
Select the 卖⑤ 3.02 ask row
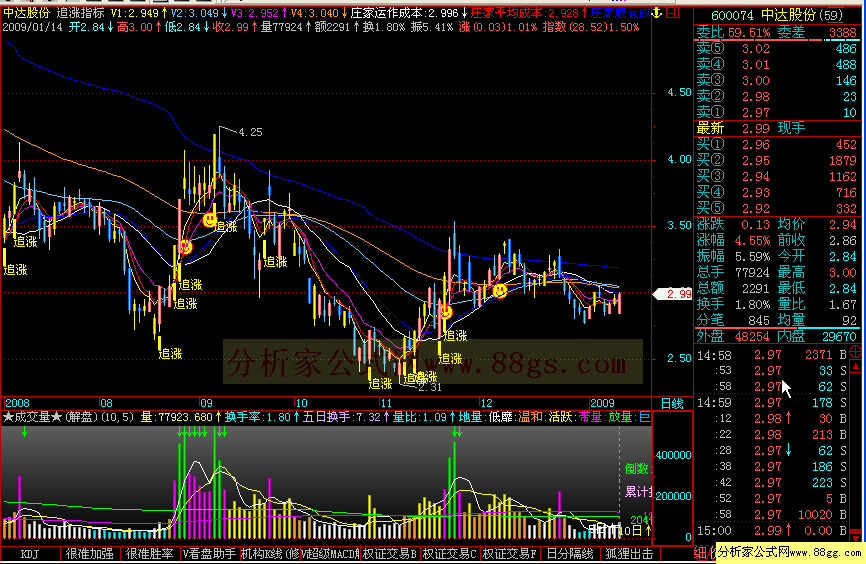click(x=777, y=49)
